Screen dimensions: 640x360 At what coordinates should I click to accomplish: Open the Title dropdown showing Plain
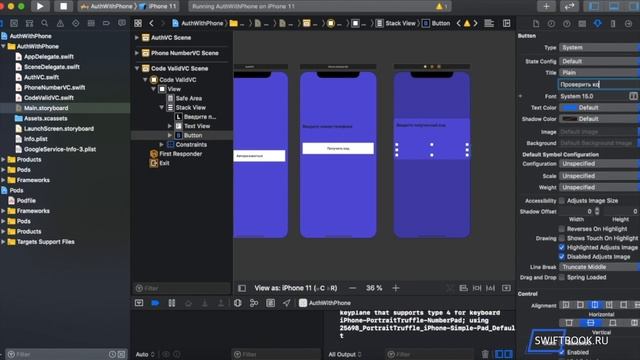pos(599,73)
